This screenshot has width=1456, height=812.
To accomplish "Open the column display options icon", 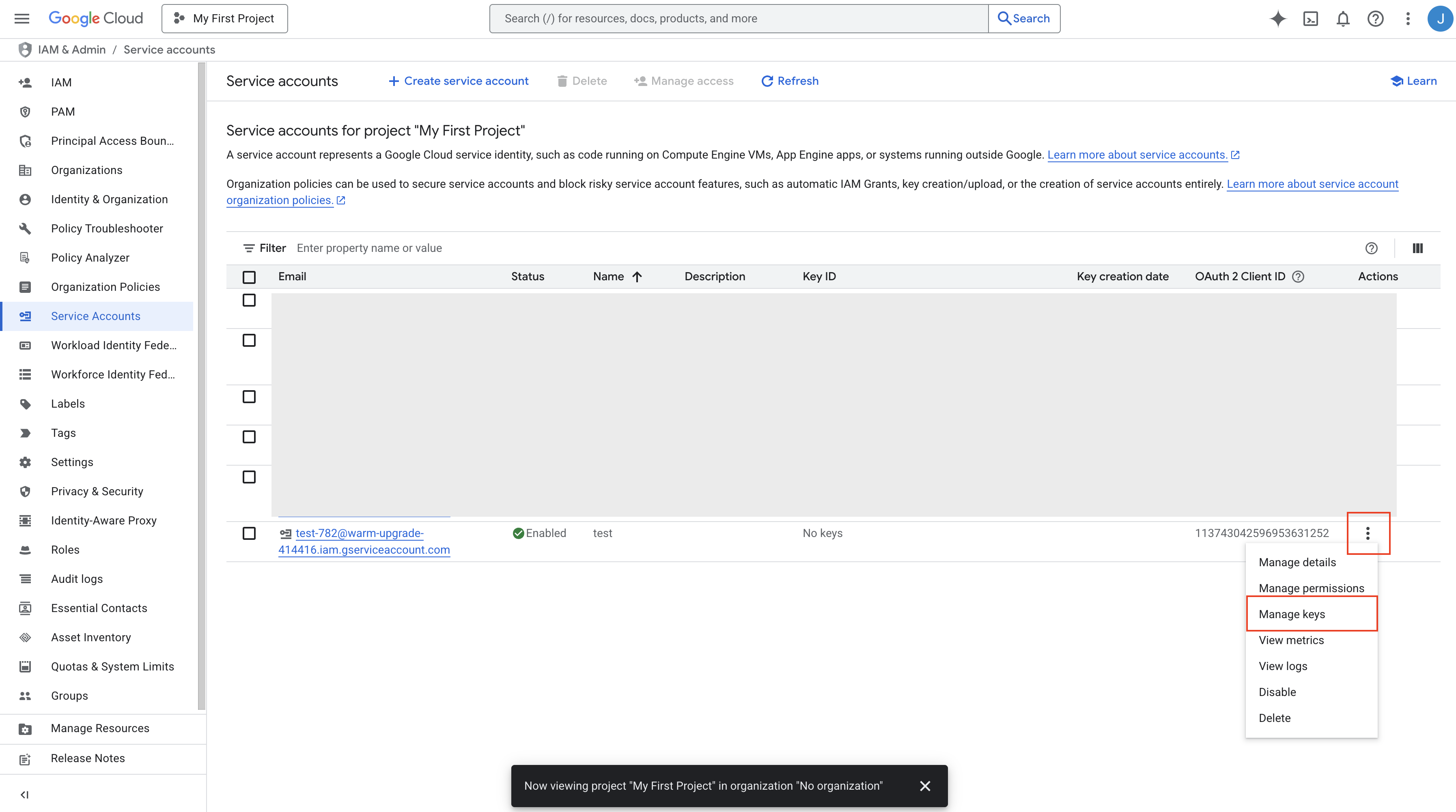I will pyautogui.click(x=1417, y=248).
